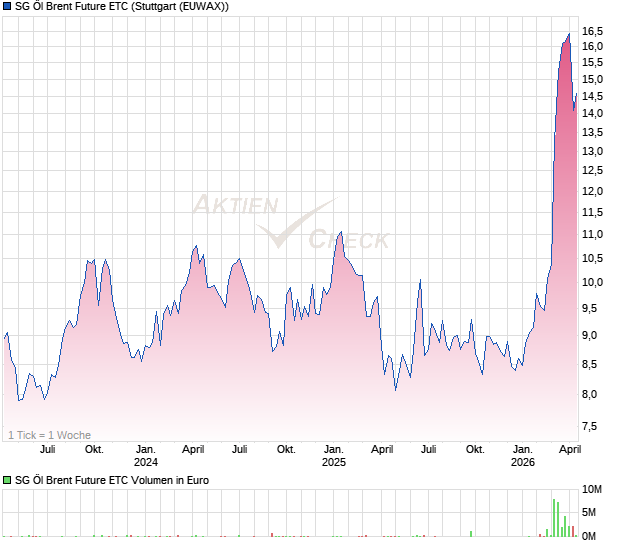Click the 8,5 price axis label
Screen dimensions: 620x546
tap(590, 365)
